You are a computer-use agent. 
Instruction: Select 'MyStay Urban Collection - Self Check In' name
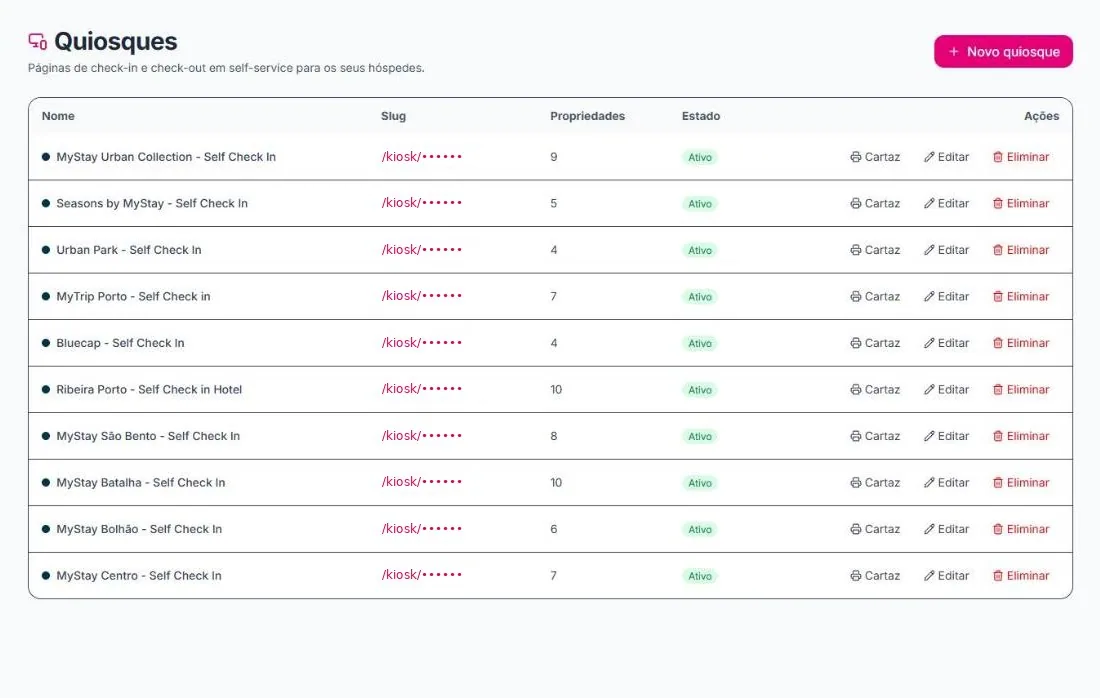tap(166, 157)
